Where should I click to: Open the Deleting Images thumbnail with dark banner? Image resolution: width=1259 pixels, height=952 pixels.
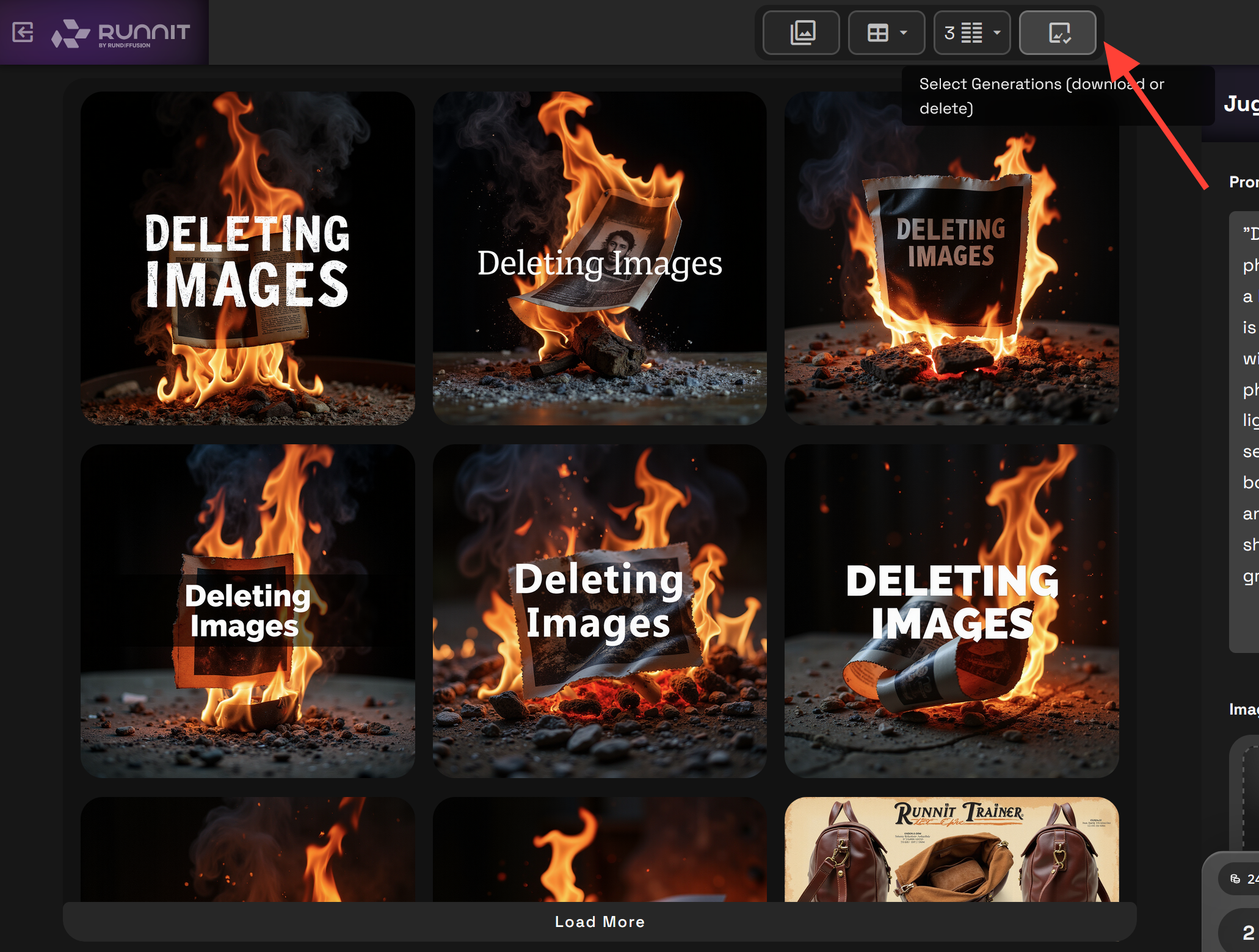248,611
